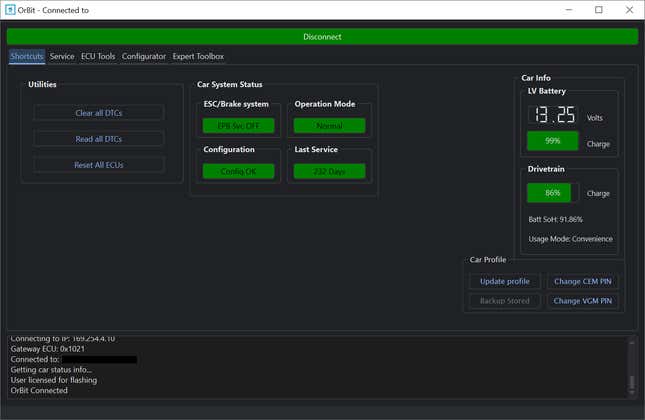Viewport: 645px width, 420px height.
Task: Click the log scroll down arrow
Action: (631, 391)
